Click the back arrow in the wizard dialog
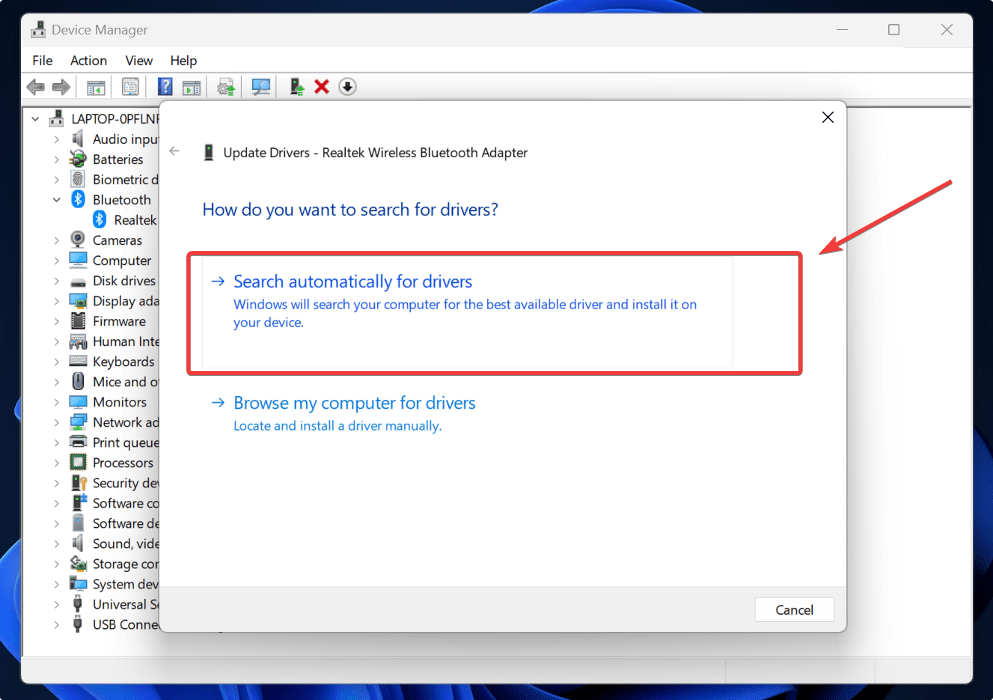 175,150
